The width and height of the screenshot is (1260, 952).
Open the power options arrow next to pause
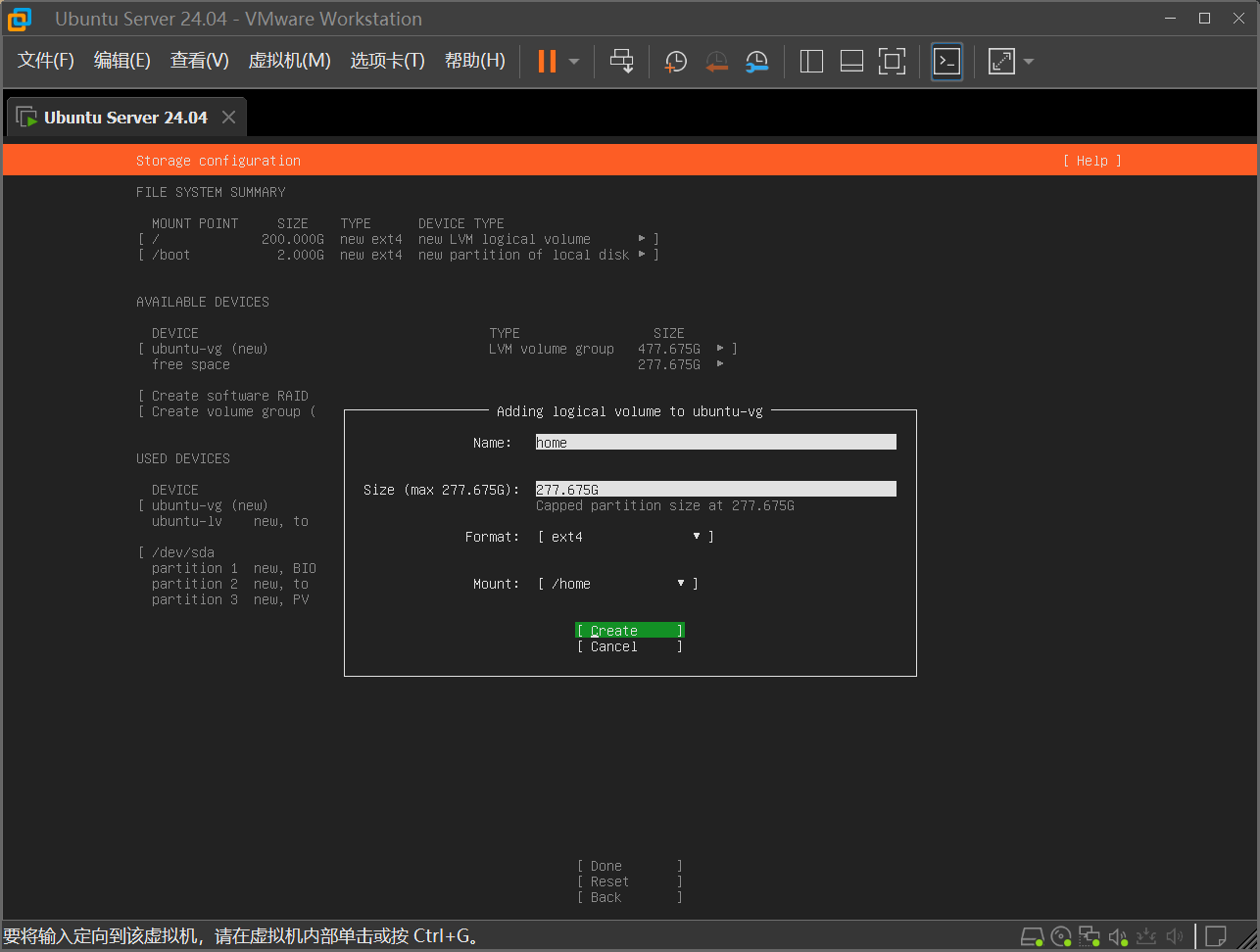click(574, 62)
